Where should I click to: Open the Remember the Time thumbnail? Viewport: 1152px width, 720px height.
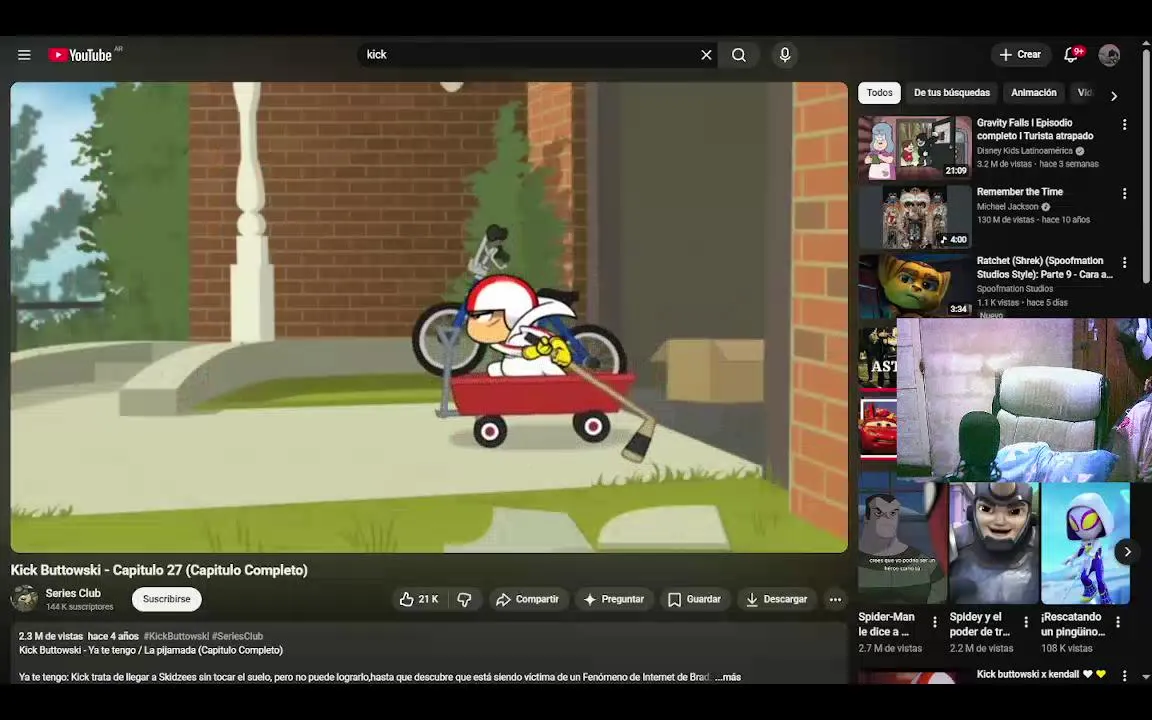[915, 217]
